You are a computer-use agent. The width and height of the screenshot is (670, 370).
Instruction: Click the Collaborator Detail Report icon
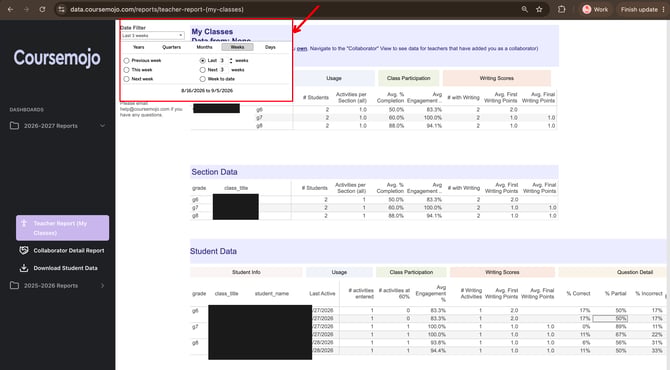[24, 250]
